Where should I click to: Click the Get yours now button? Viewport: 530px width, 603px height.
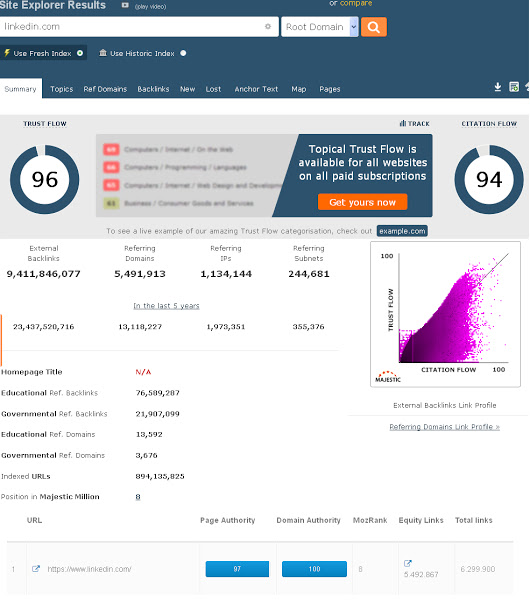click(362, 202)
